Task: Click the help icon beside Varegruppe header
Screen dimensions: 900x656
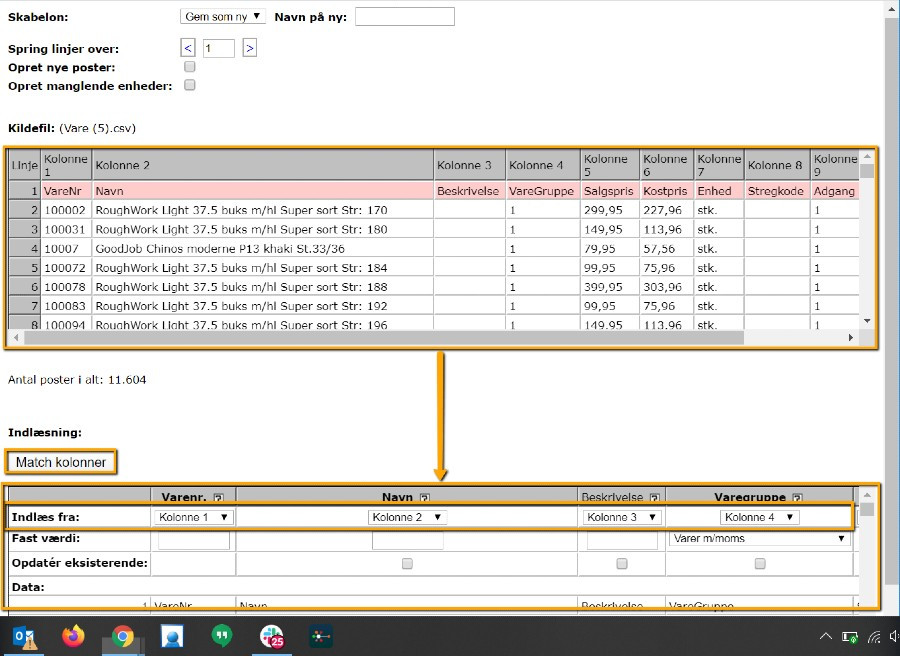Action: point(797,497)
